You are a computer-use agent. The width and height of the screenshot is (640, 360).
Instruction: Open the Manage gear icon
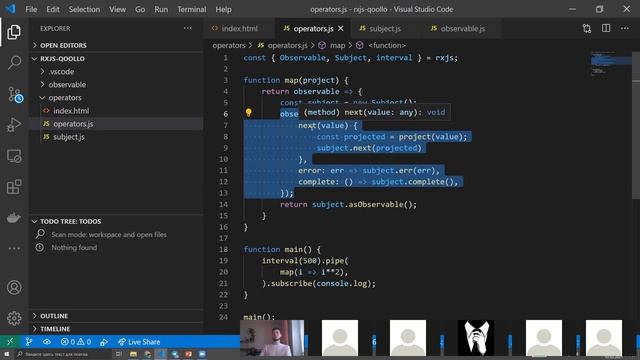click(x=14, y=318)
